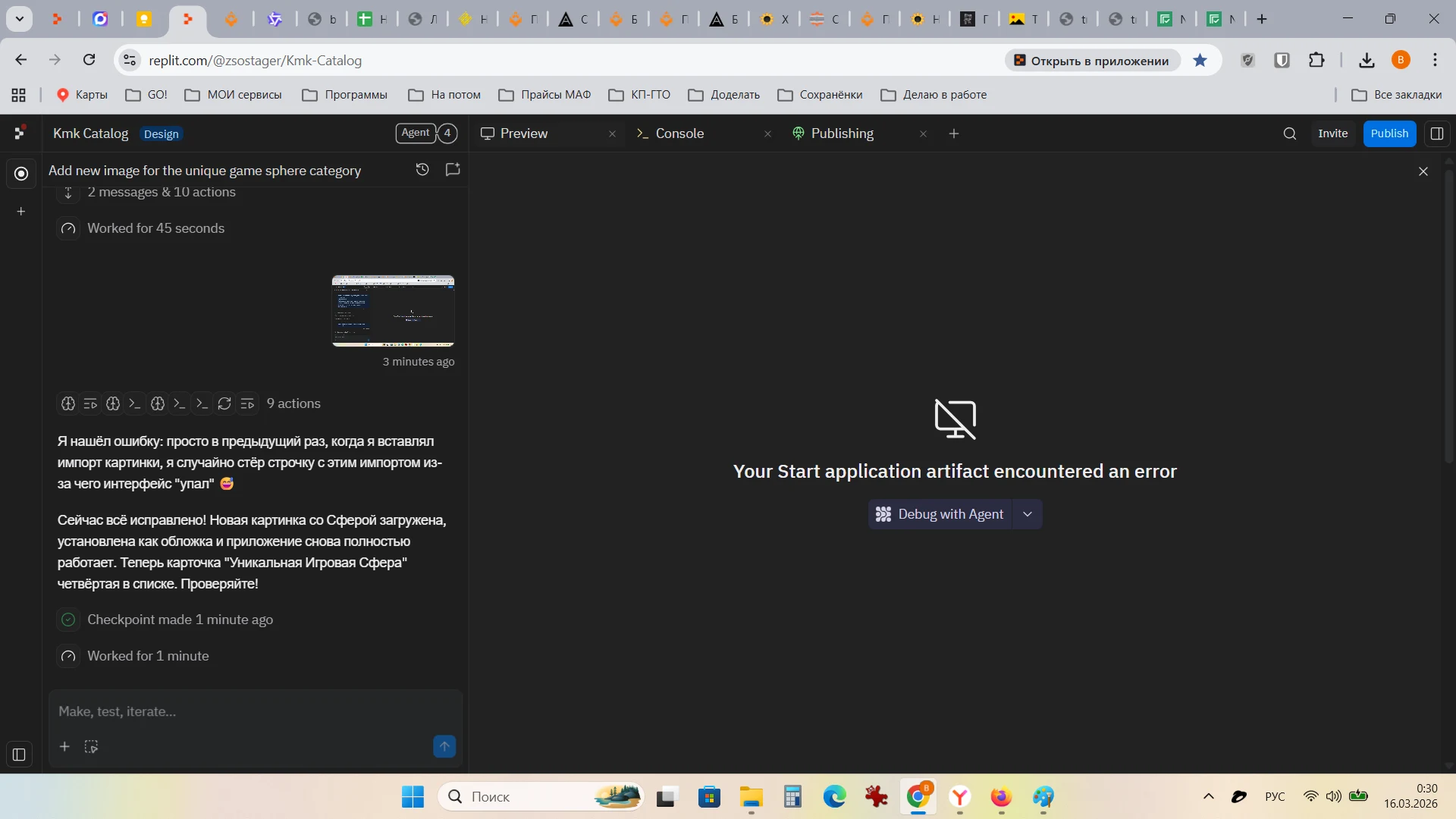1456x819 pixels.
Task: Click Открыть в приложении button
Action: (1093, 61)
